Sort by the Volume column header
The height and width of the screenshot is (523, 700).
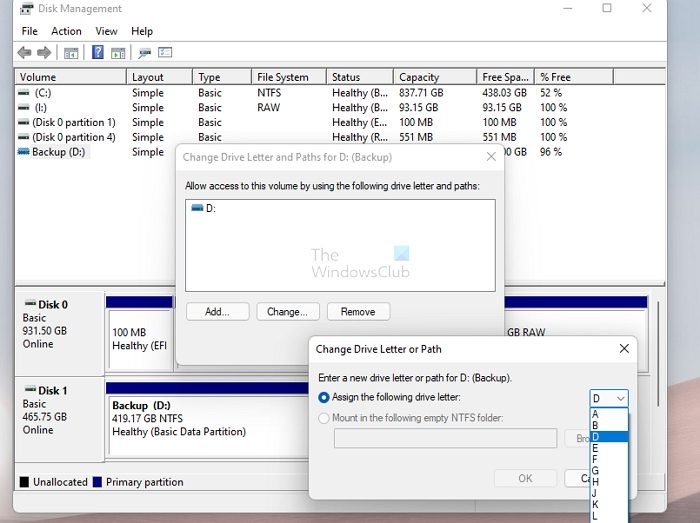(71, 77)
